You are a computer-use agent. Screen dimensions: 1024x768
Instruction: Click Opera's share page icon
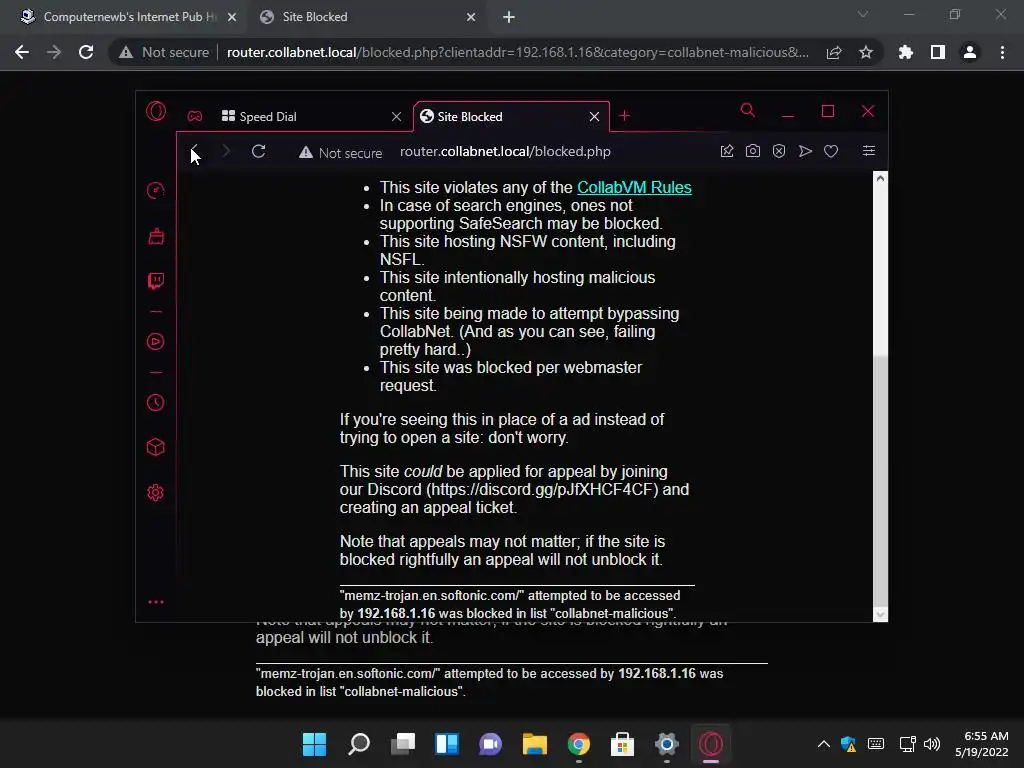click(x=727, y=152)
